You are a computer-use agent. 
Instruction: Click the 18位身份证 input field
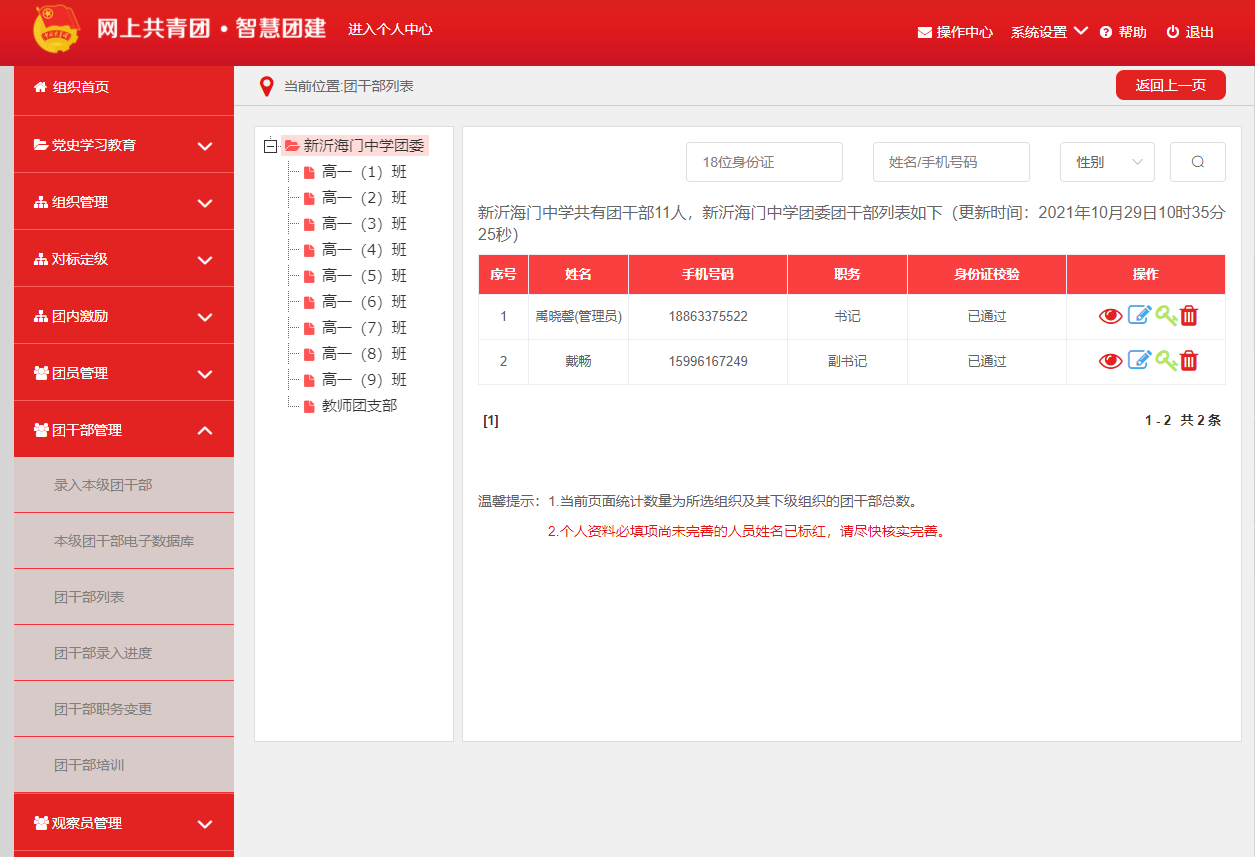[764, 162]
